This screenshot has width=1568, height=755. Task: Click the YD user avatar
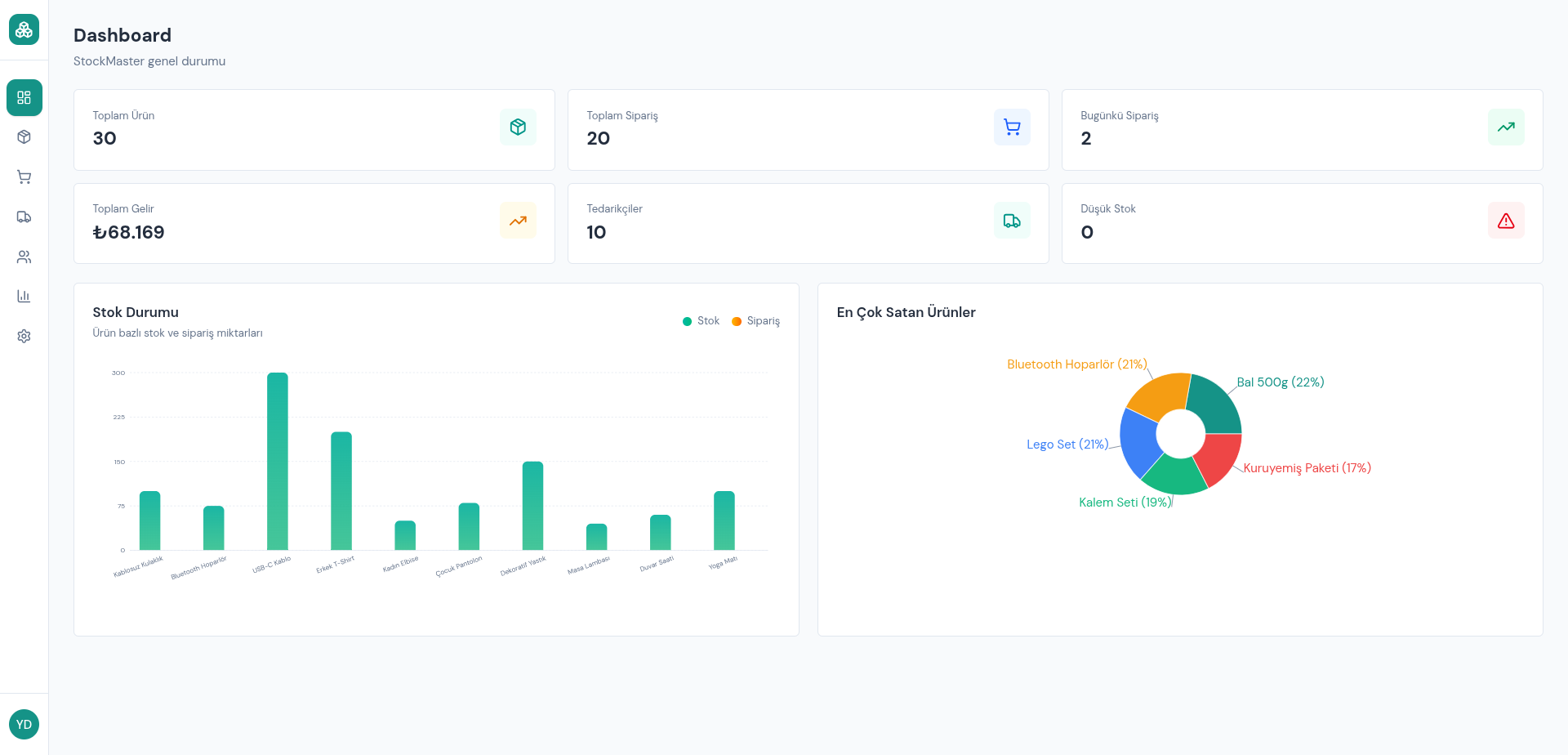coord(24,724)
